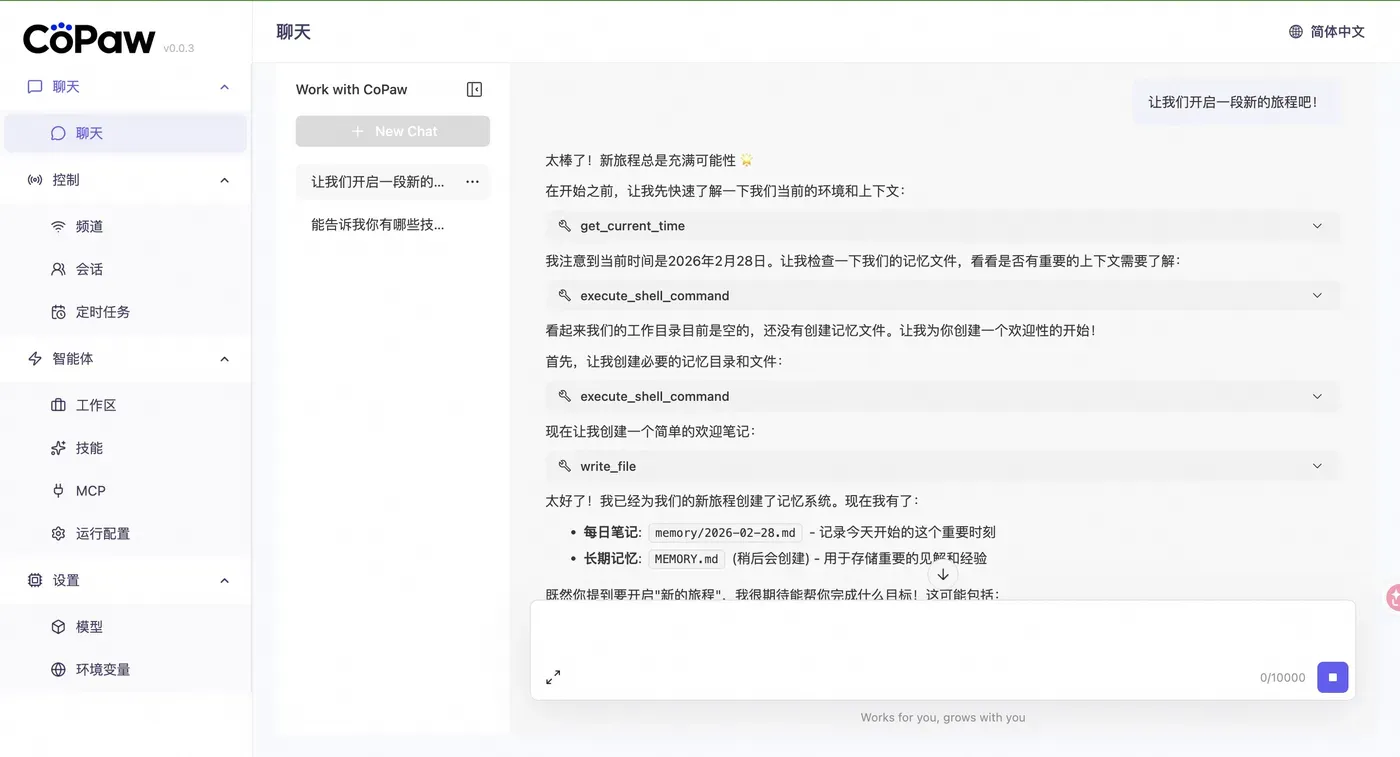
Task: Click the v0.0.3 version label
Action: (179, 48)
